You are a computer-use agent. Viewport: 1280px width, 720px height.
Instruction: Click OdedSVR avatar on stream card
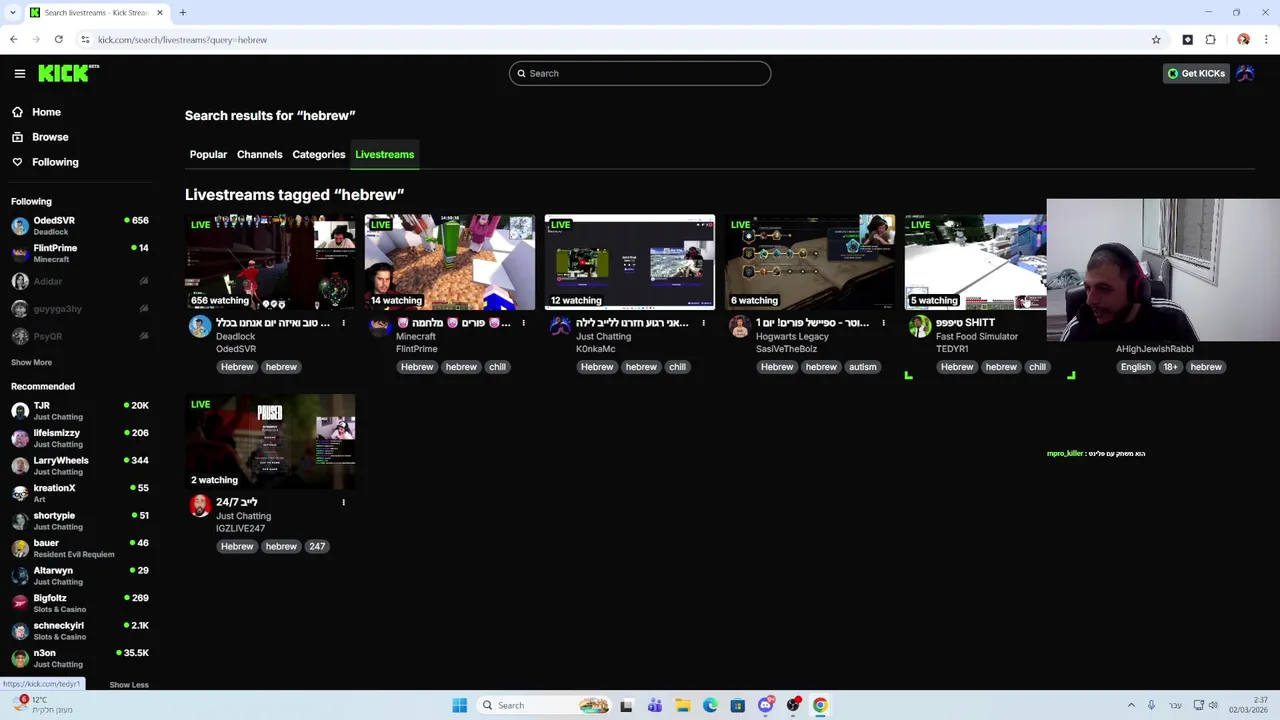coord(200,326)
